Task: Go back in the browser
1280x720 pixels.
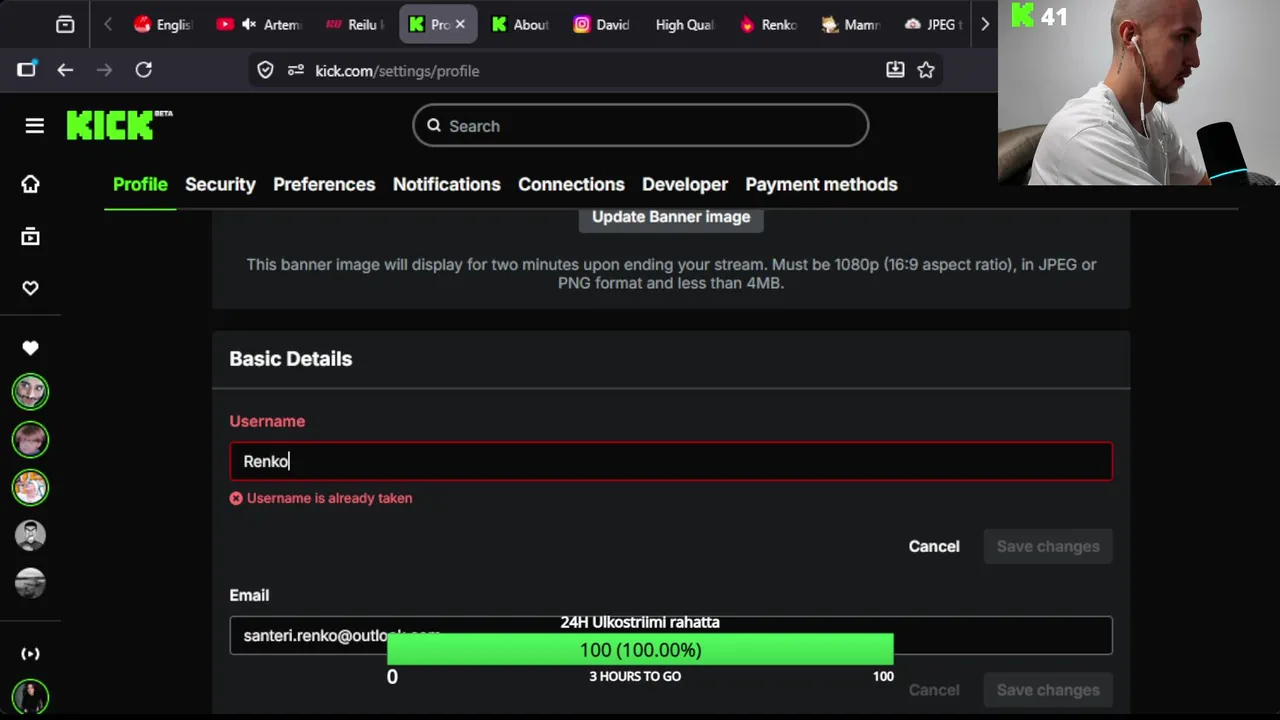Action: pos(65,70)
